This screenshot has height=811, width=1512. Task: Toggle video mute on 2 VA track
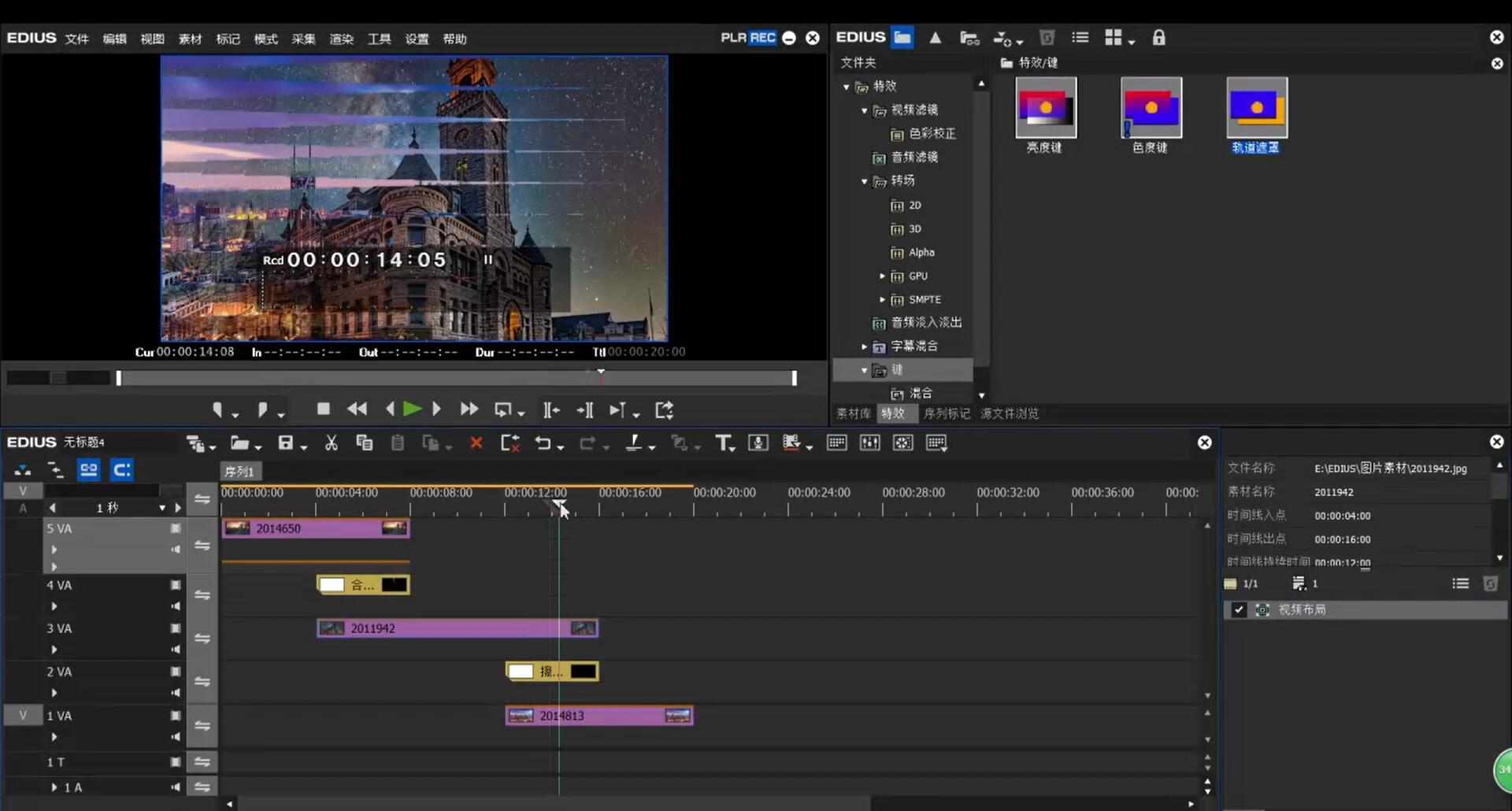click(176, 672)
